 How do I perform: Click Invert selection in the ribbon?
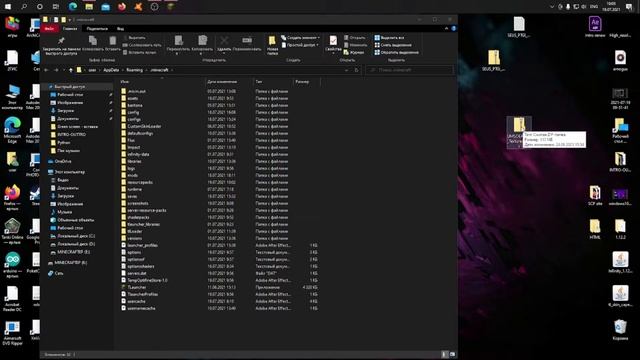coord(396,52)
